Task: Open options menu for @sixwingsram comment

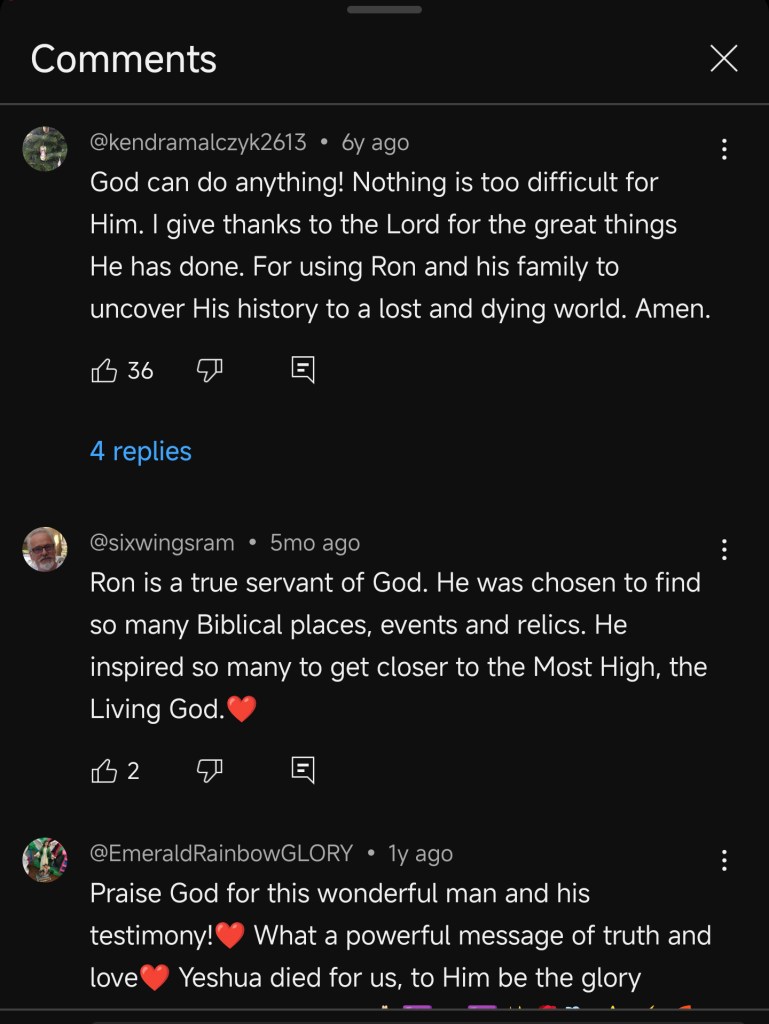Action: point(724,549)
